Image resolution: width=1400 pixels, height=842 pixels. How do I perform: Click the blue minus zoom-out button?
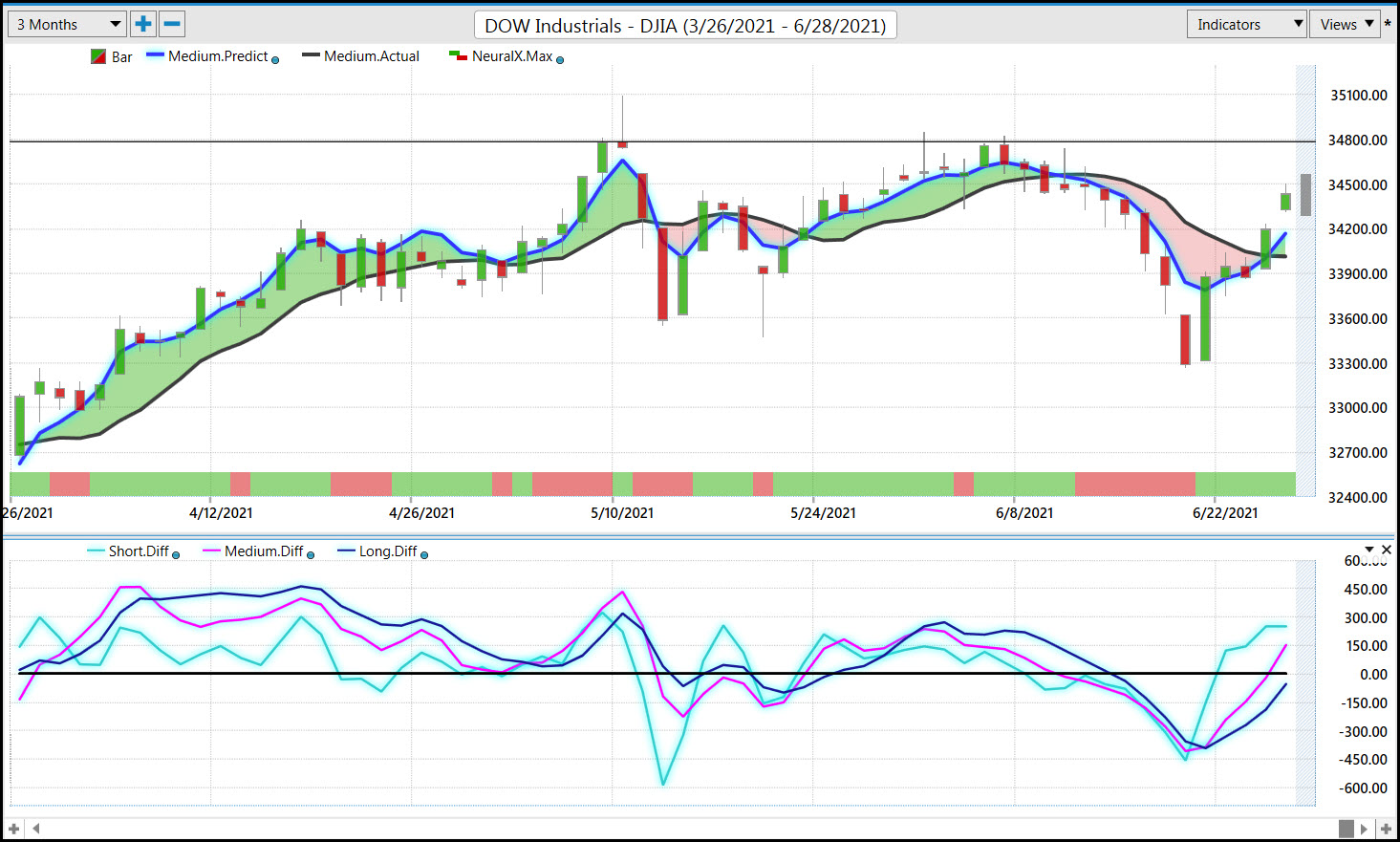172,24
